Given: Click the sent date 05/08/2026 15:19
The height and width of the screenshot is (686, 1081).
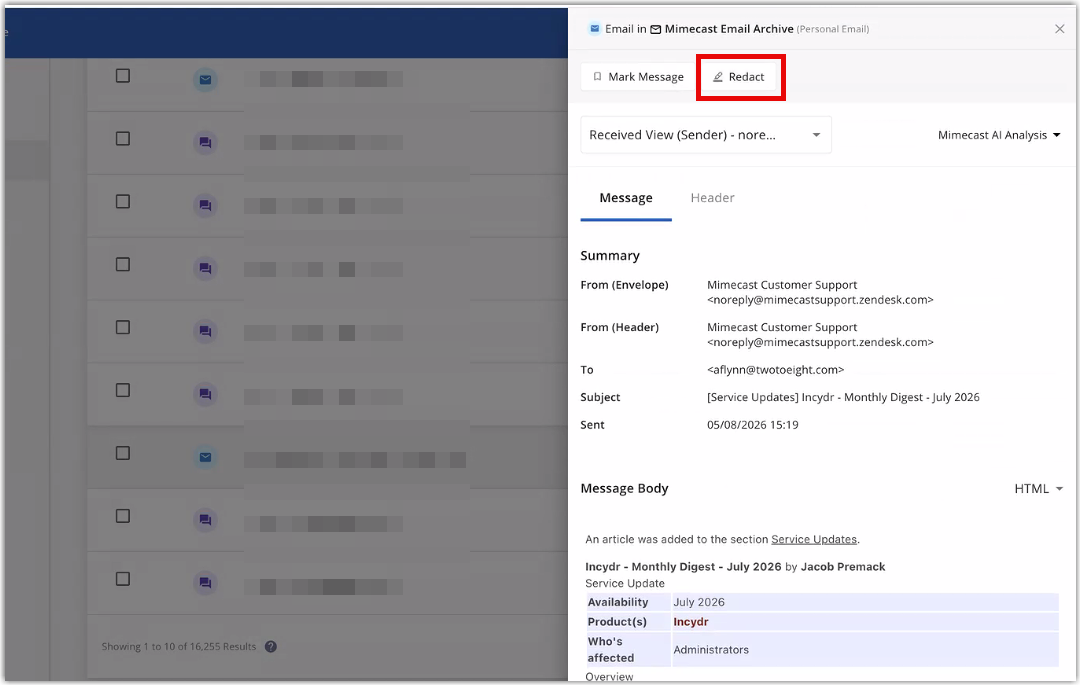Looking at the screenshot, I should coord(752,425).
